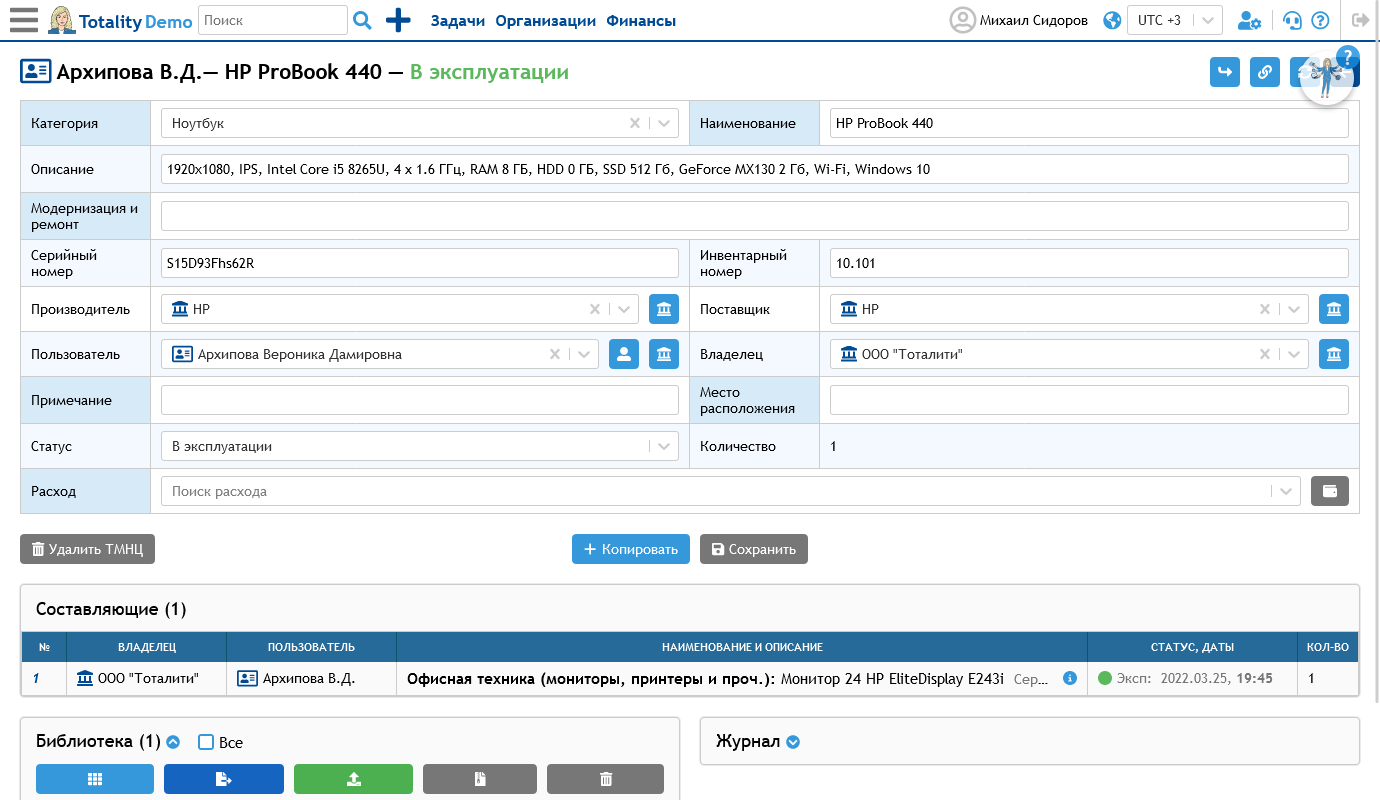Viewport: 1380px width, 800px height.
Task: Click Серийный номер field S15D93Fhs62R
Action: (x=420, y=263)
